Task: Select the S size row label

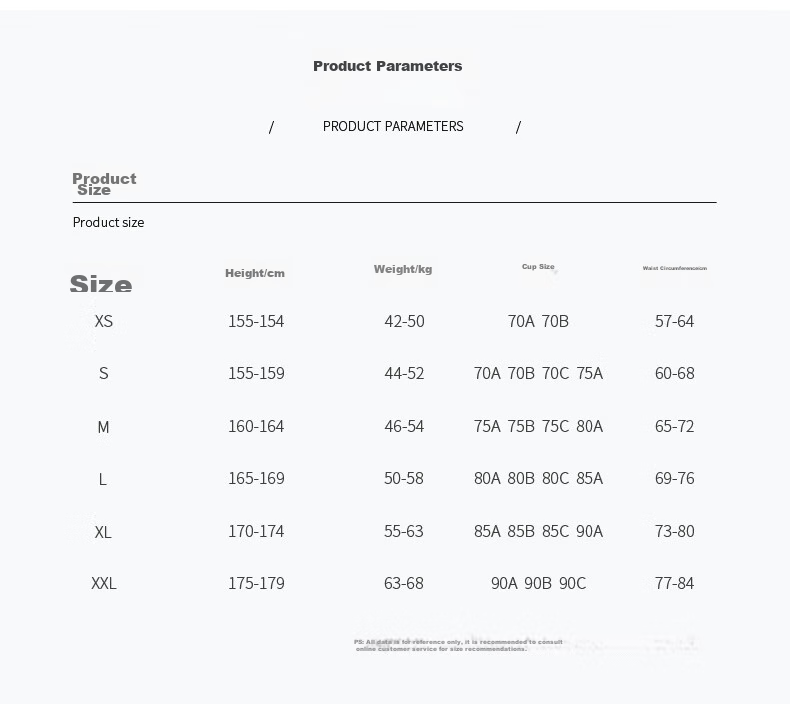Action: (103, 373)
